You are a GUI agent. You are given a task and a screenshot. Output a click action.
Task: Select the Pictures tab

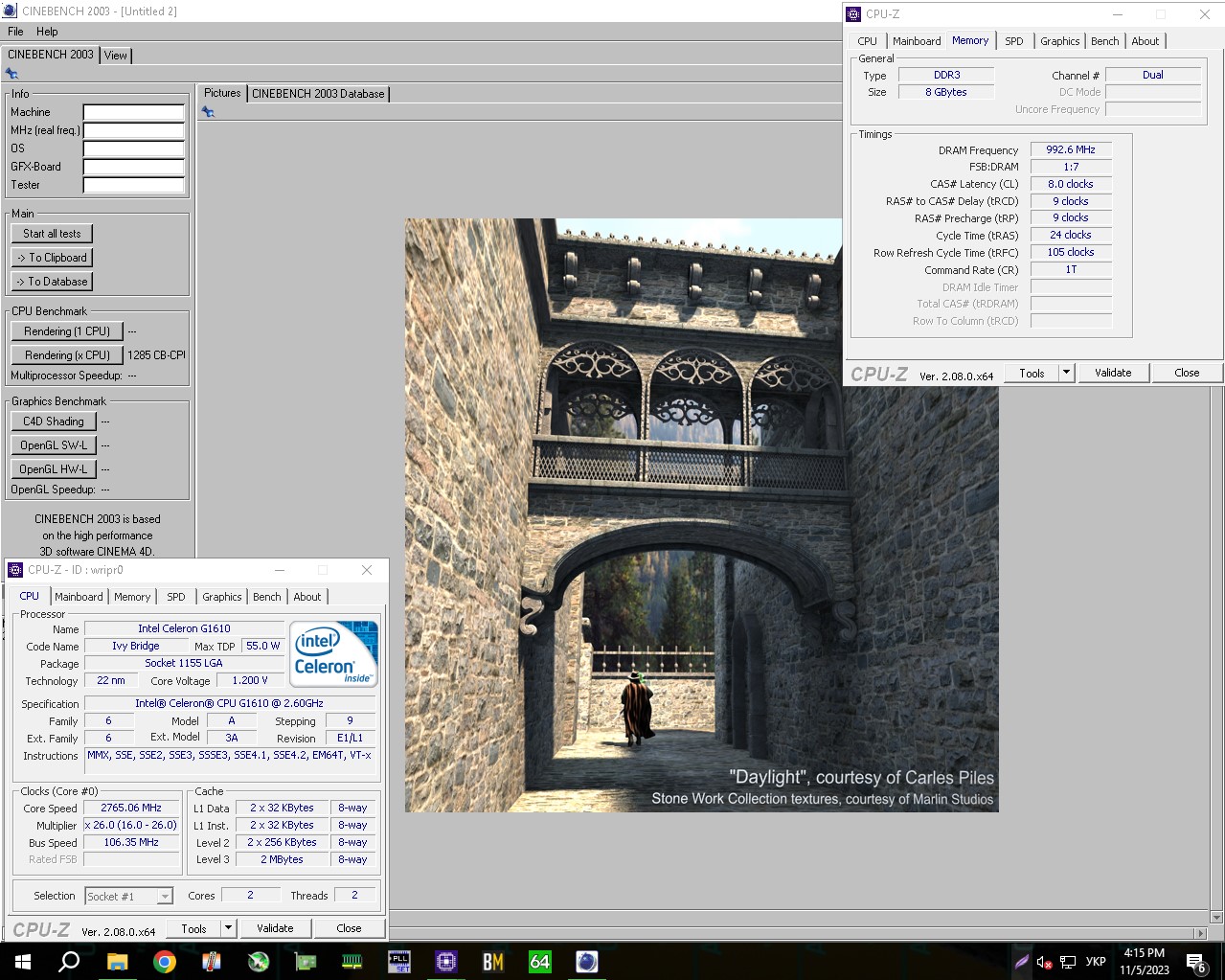pyautogui.click(x=222, y=93)
